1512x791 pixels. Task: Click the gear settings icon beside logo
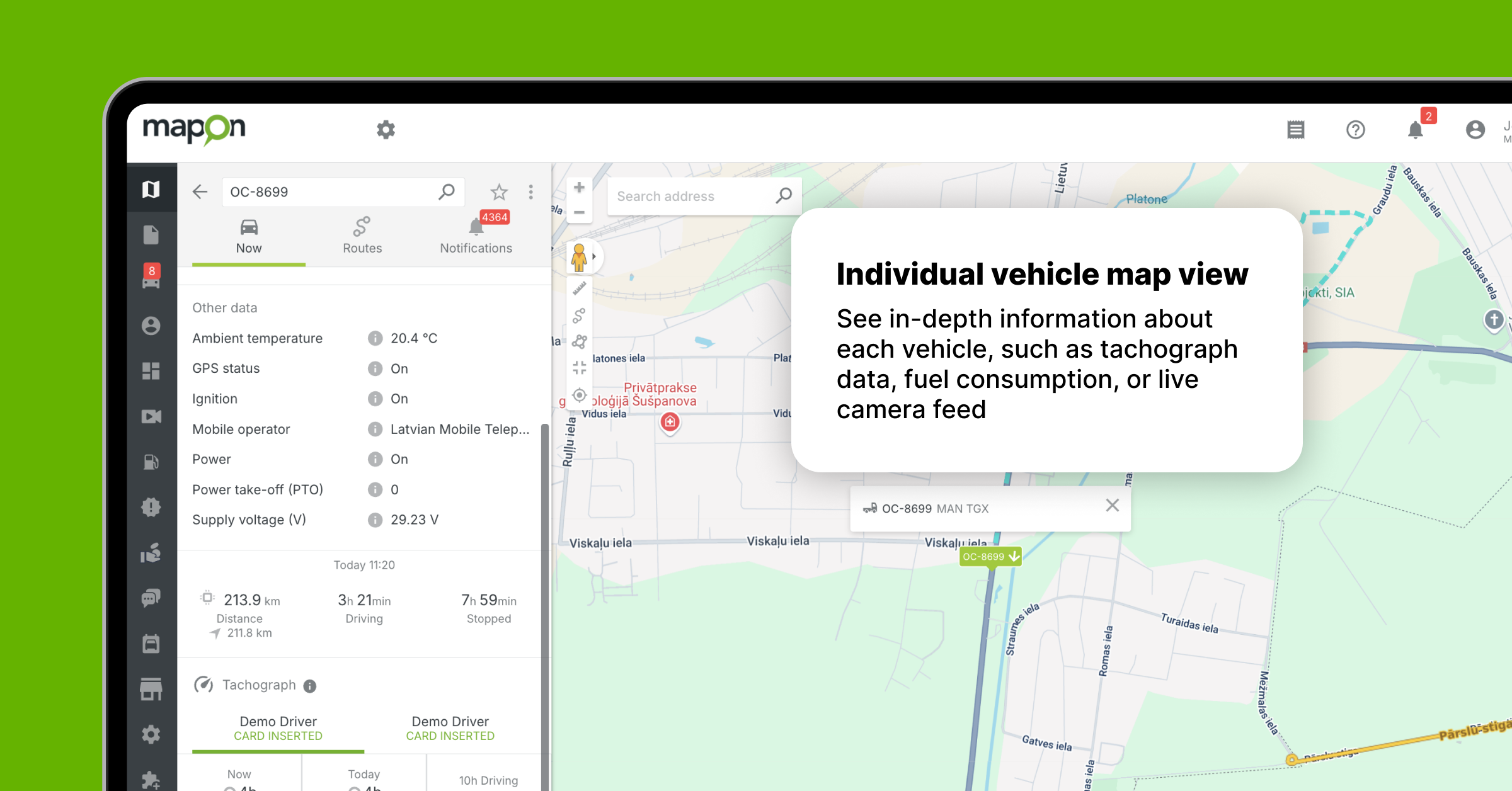pos(386,130)
